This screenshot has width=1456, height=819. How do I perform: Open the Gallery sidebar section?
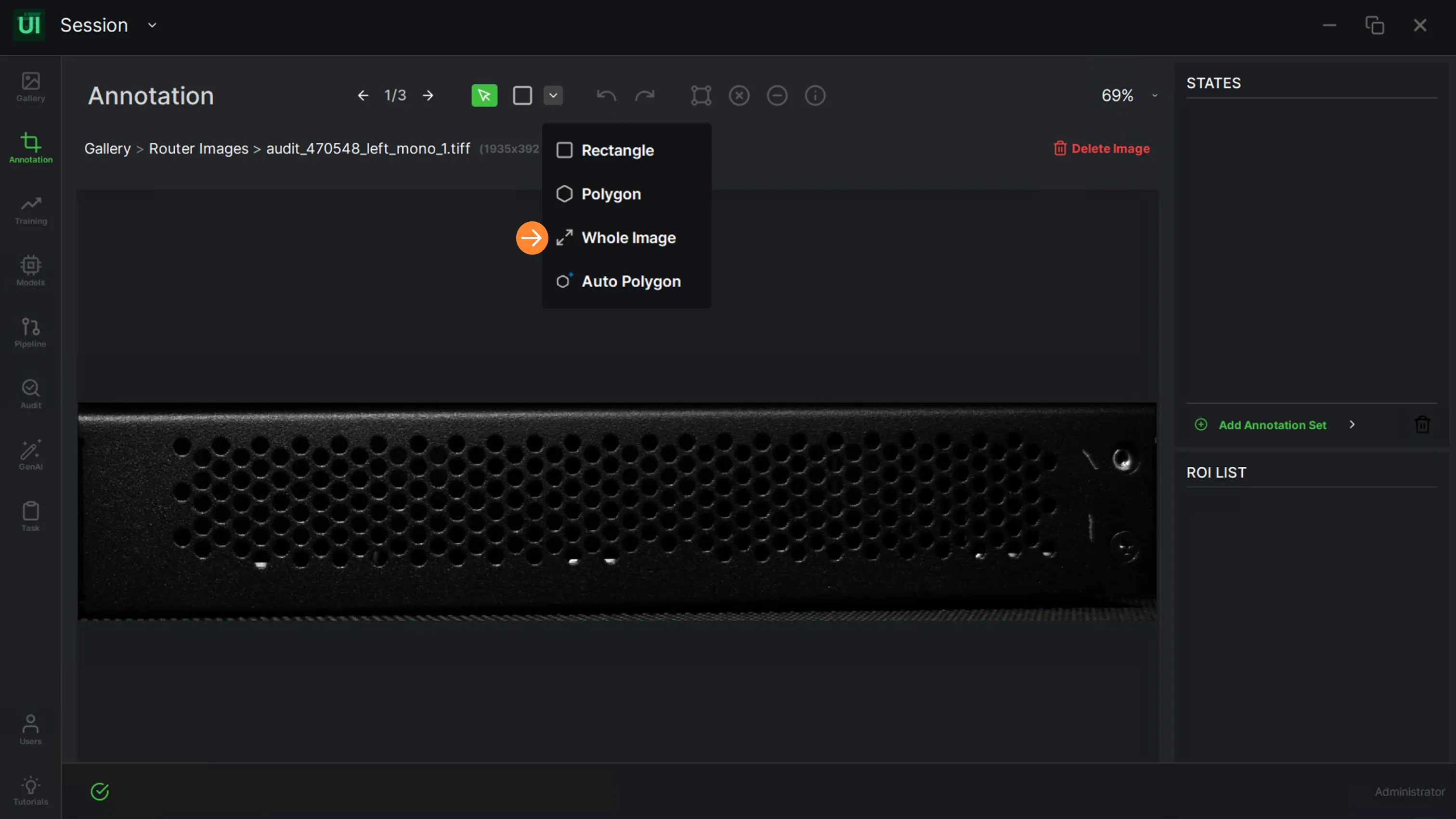pyautogui.click(x=30, y=87)
